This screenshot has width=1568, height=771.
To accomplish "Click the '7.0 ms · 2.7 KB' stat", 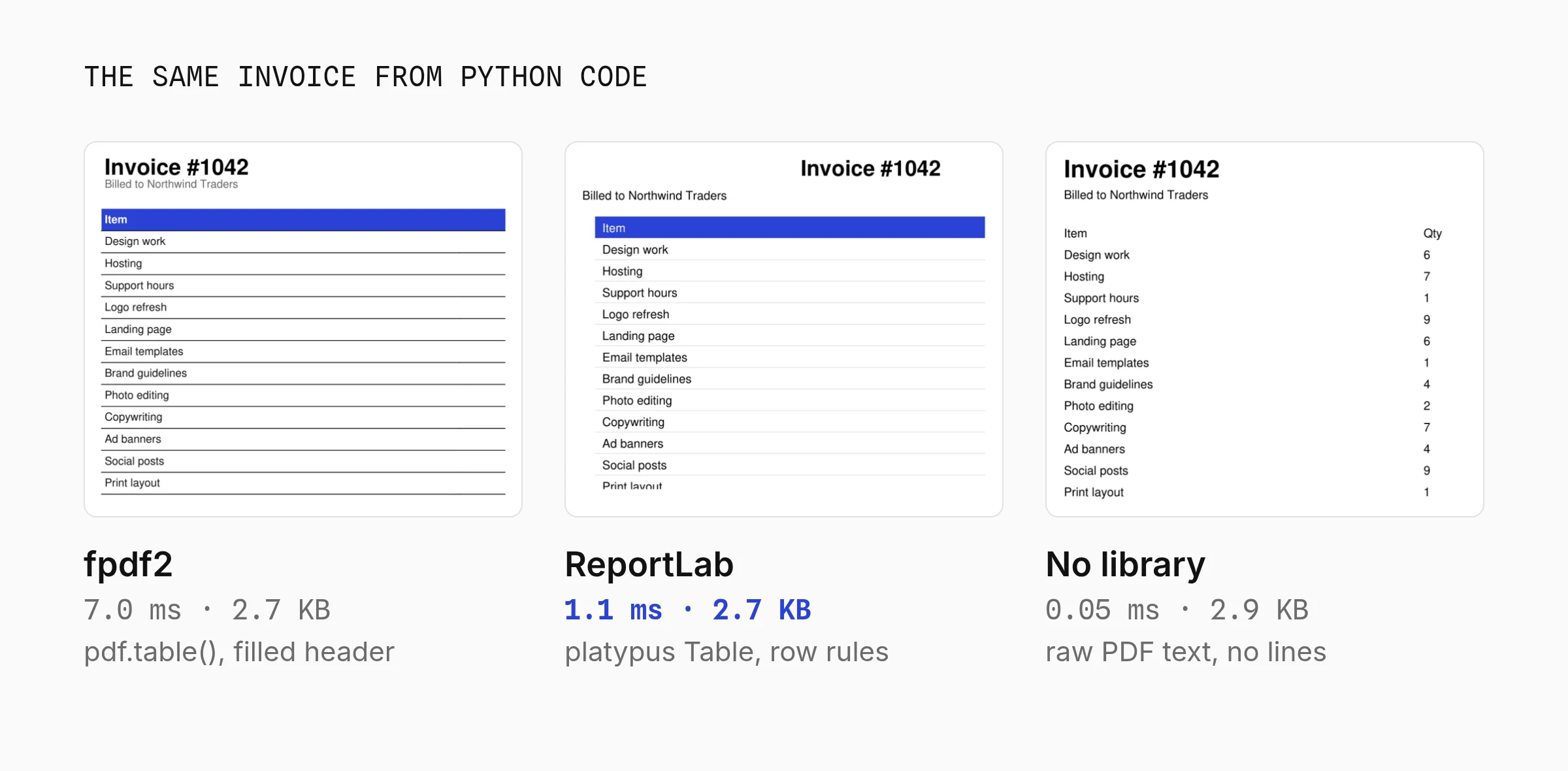I will click(207, 610).
